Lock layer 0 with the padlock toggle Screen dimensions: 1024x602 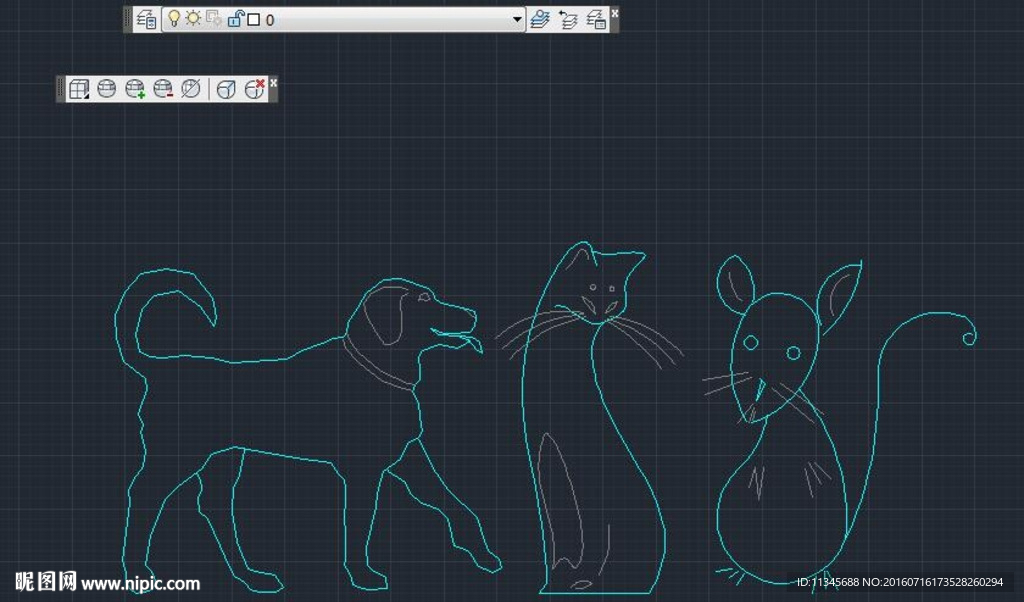tap(236, 18)
